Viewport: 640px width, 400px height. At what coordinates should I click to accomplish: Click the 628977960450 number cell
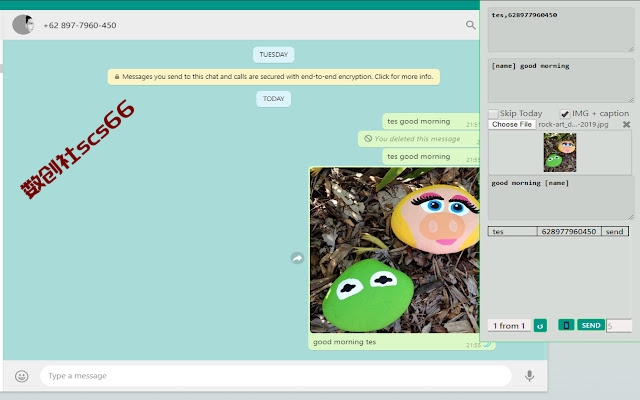(x=569, y=231)
